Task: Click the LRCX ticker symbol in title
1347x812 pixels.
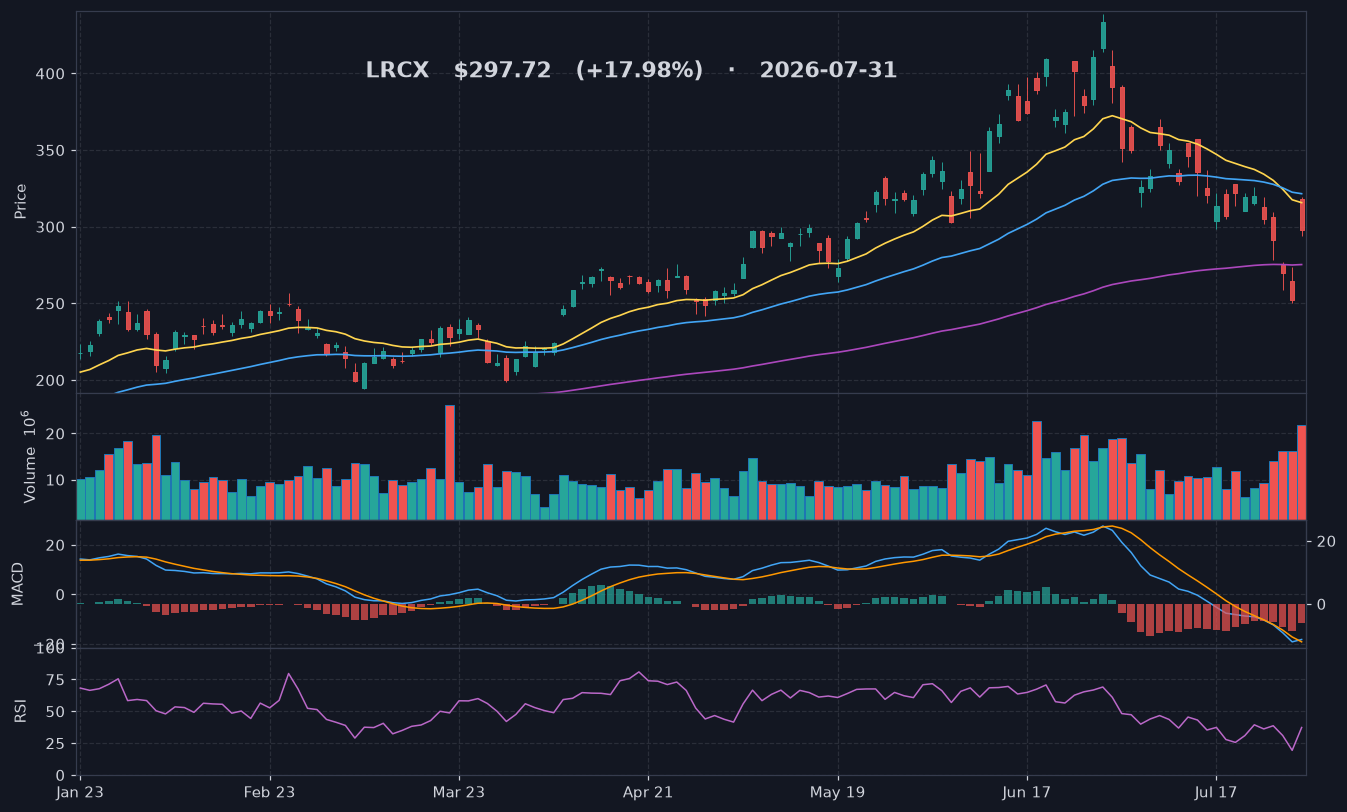Action: pos(397,71)
